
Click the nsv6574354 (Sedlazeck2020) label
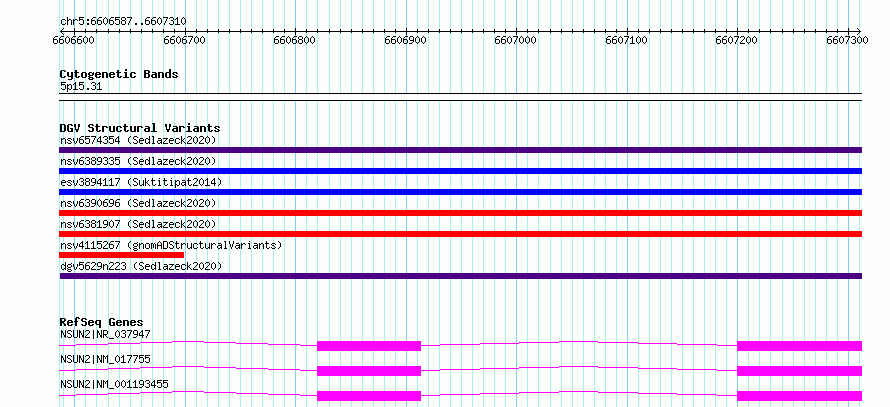138,140
